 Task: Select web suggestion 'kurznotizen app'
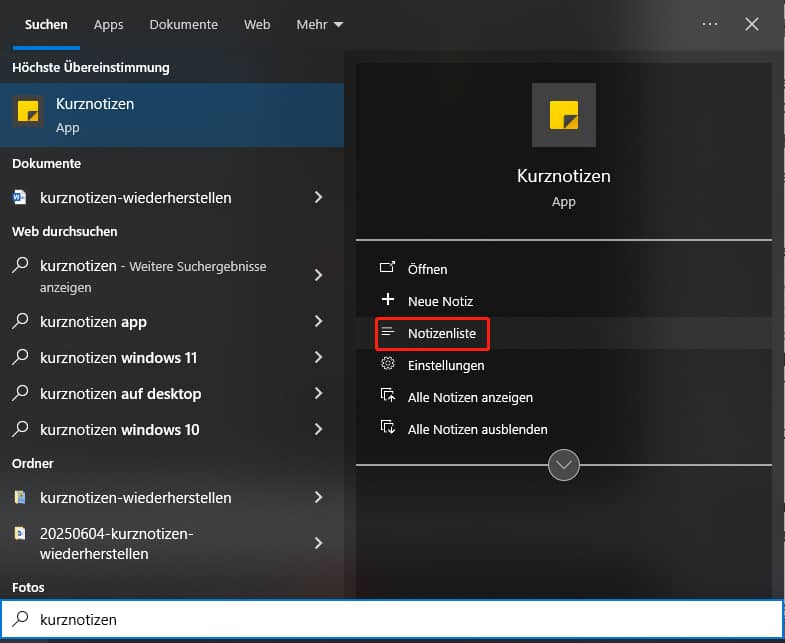(172, 322)
